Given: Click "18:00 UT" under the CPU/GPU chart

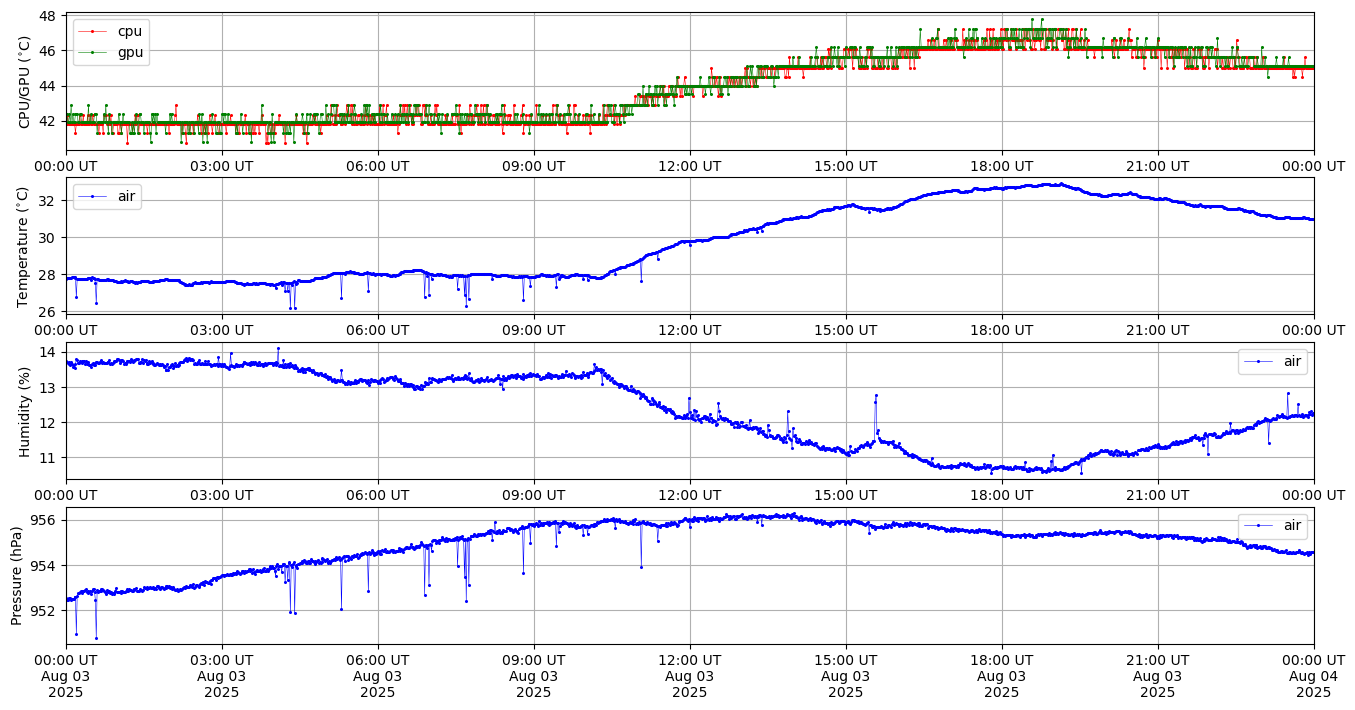Looking at the screenshot, I should point(1002,167).
